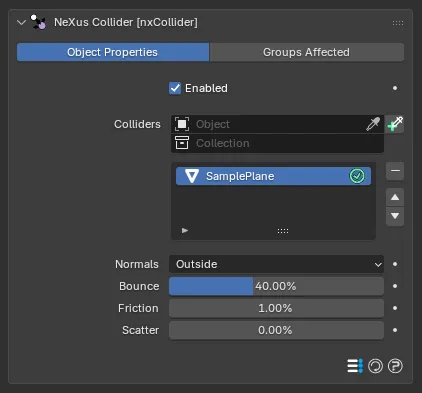Move collider up with the up arrow
The height and width of the screenshot is (393, 422).
tap(395, 197)
